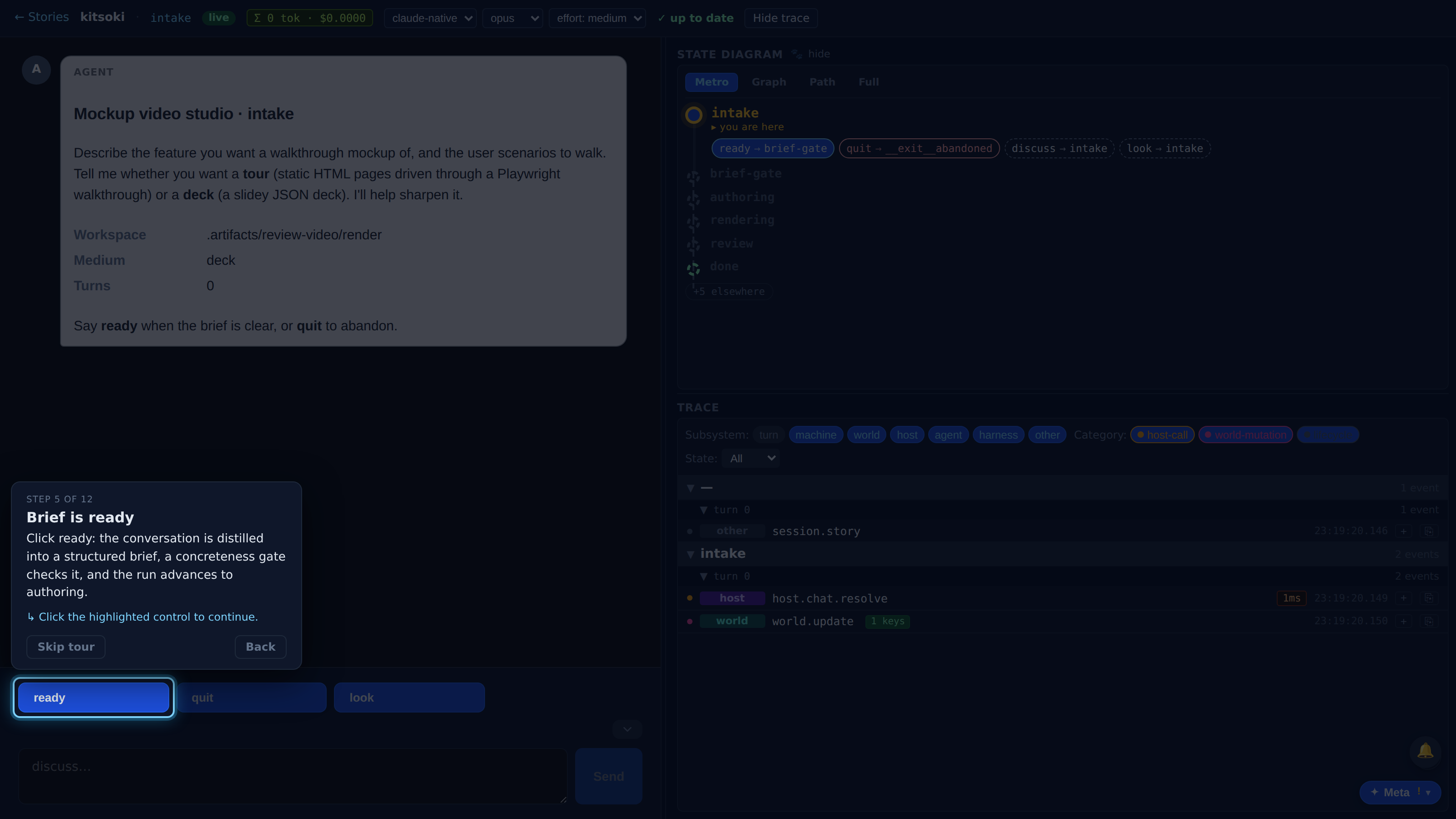Click the notification bell icon
This screenshot has width=1456, height=819.
pyautogui.click(x=1425, y=751)
